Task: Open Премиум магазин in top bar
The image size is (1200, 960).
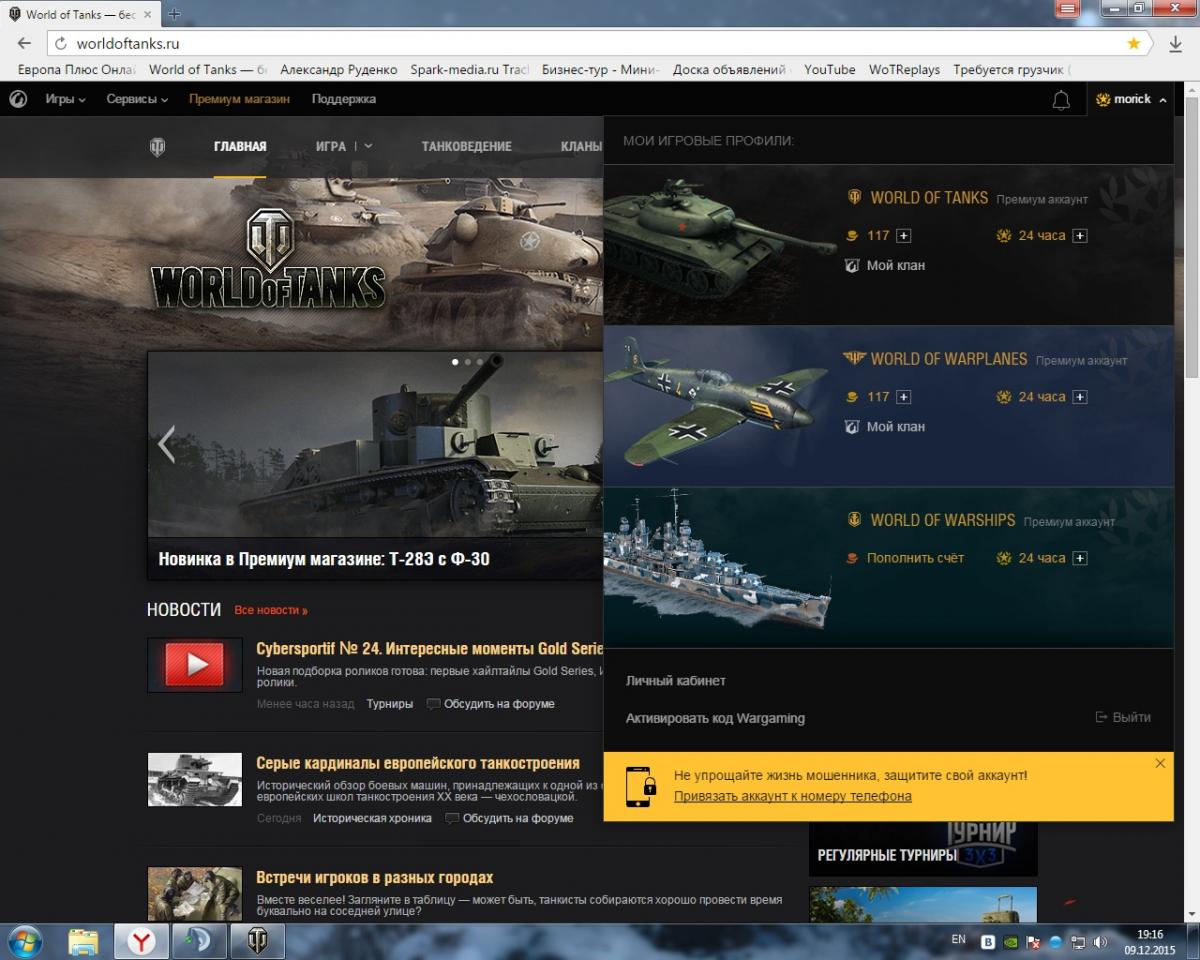Action: click(x=239, y=99)
